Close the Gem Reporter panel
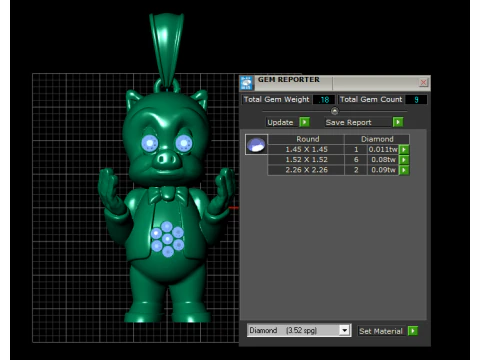The width and height of the screenshot is (480, 360). (423, 82)
